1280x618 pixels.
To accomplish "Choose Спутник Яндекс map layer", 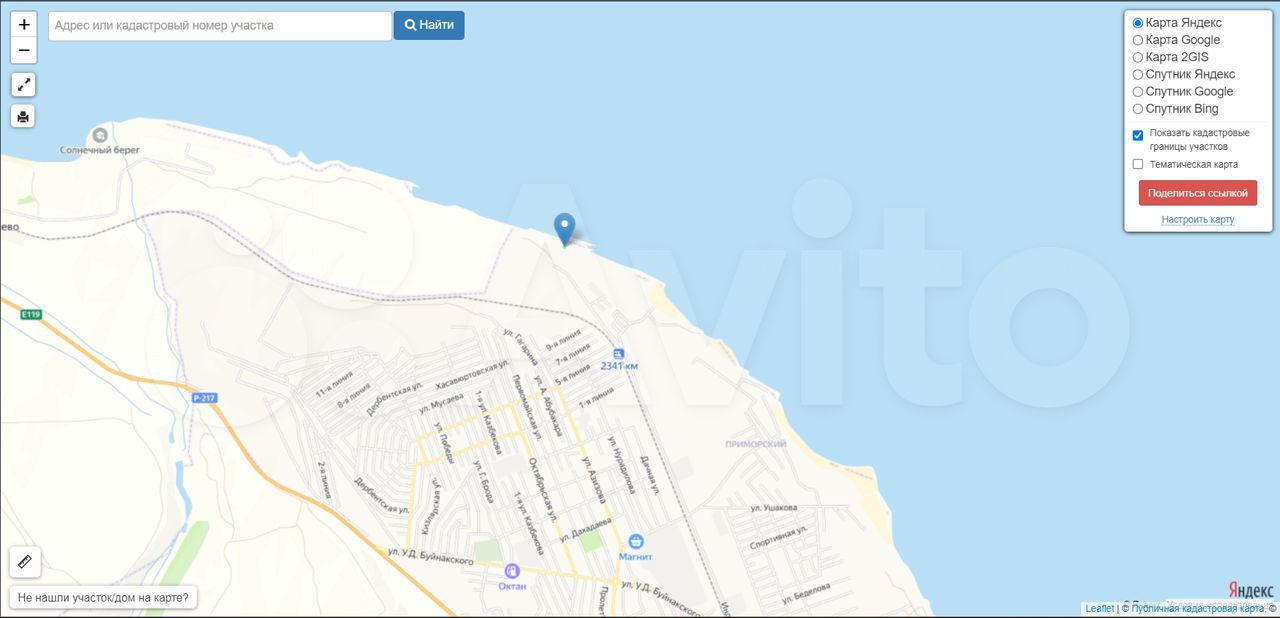I will click(1138, 74).
